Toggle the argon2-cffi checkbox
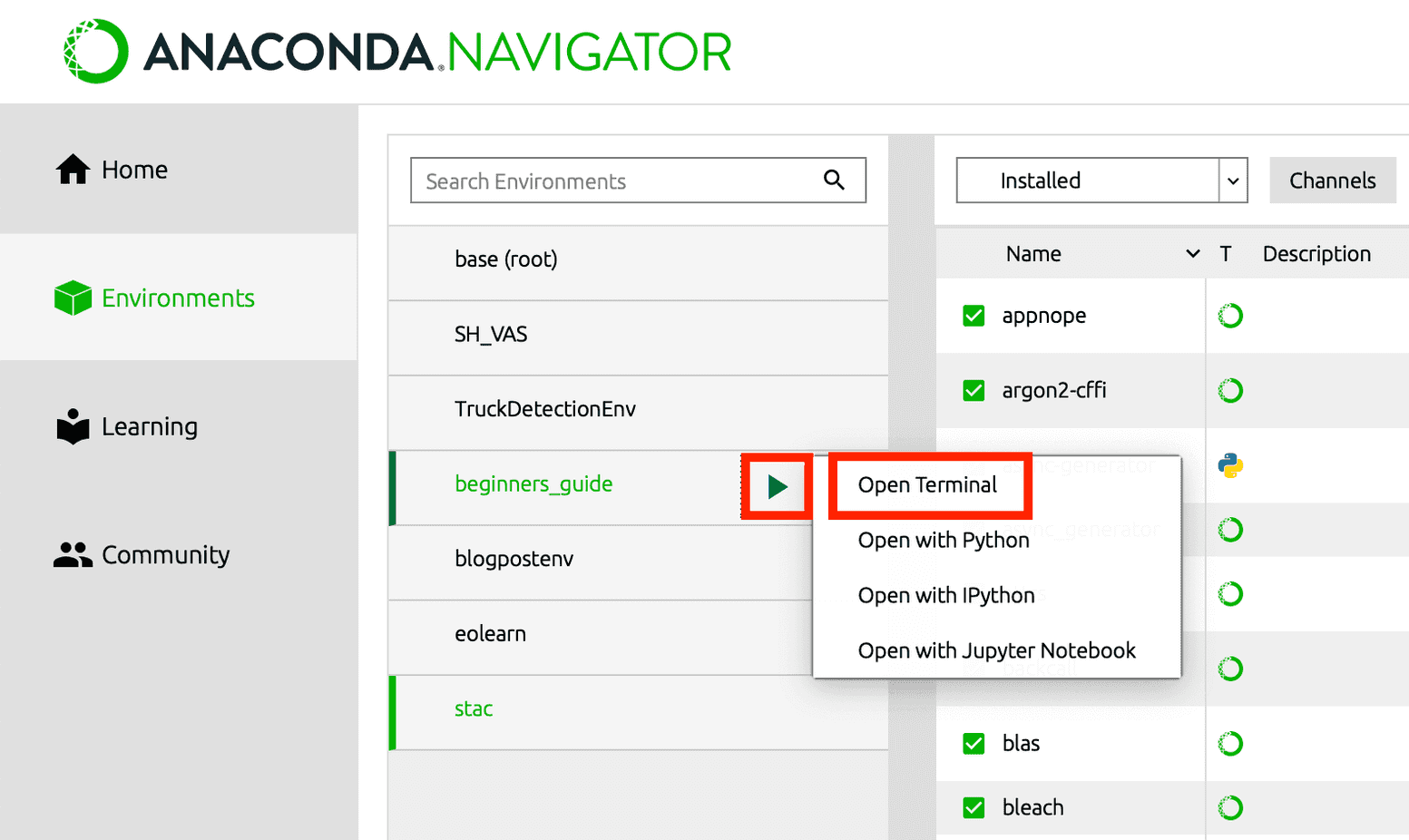The width and height of the screenshot is (1409, 840). coord(974,390)
